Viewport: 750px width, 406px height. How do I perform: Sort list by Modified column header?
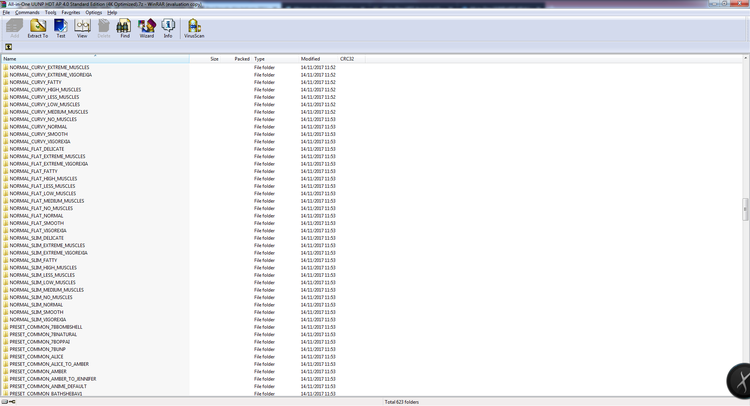(x=318, y=59)
